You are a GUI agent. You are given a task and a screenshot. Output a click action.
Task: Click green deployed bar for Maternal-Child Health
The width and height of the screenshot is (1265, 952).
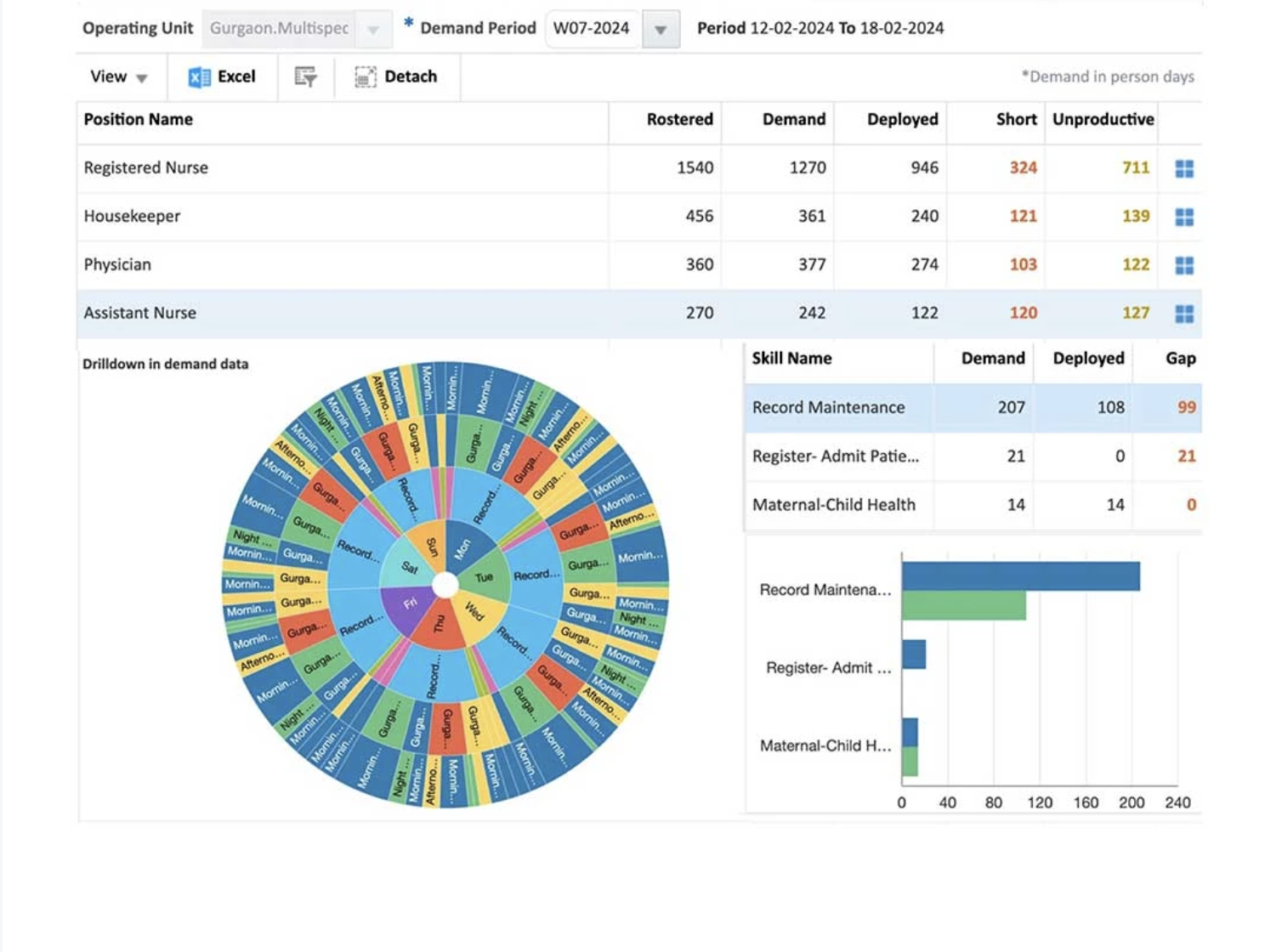pos(910,762)
